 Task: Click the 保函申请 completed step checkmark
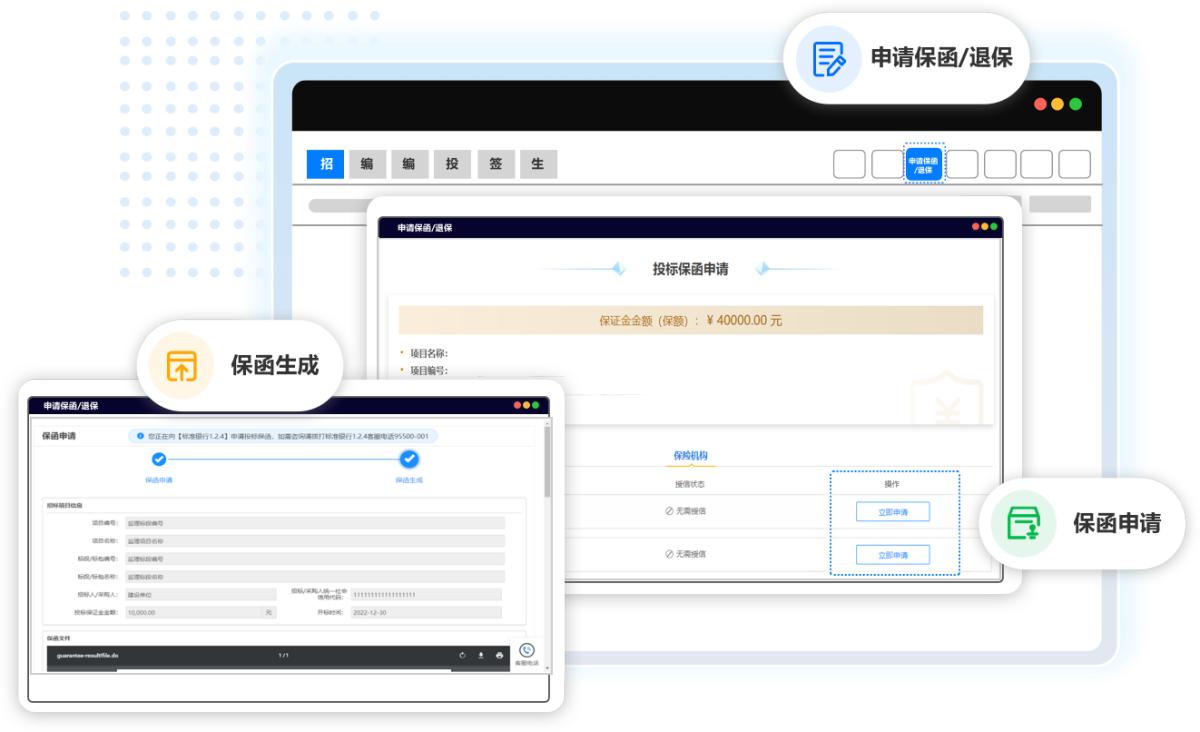point(157,458)
